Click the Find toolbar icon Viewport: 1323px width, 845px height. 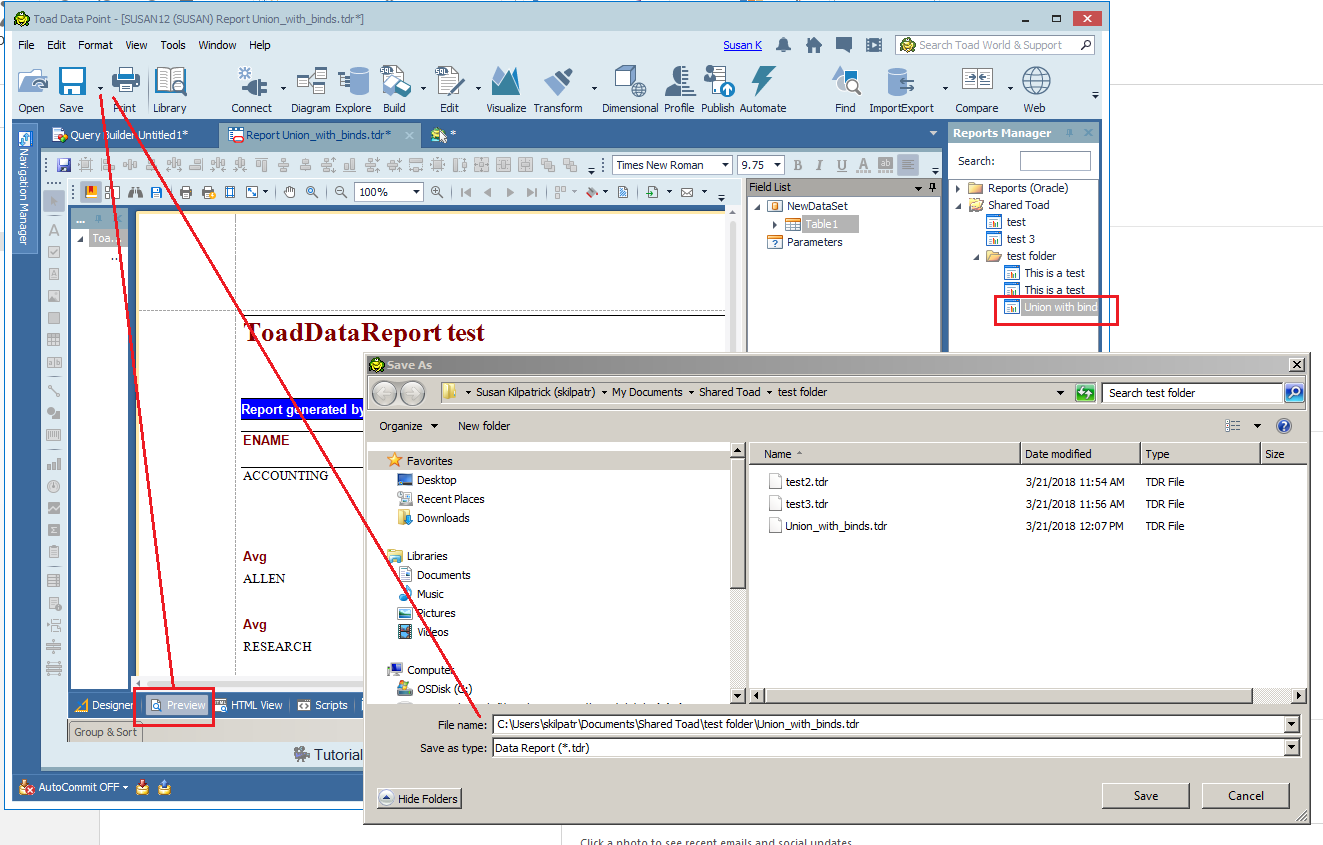[x=845, y=90]
